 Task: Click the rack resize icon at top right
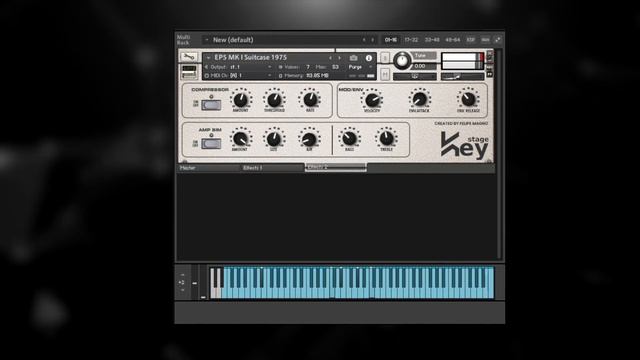click(x=498, y=40)
